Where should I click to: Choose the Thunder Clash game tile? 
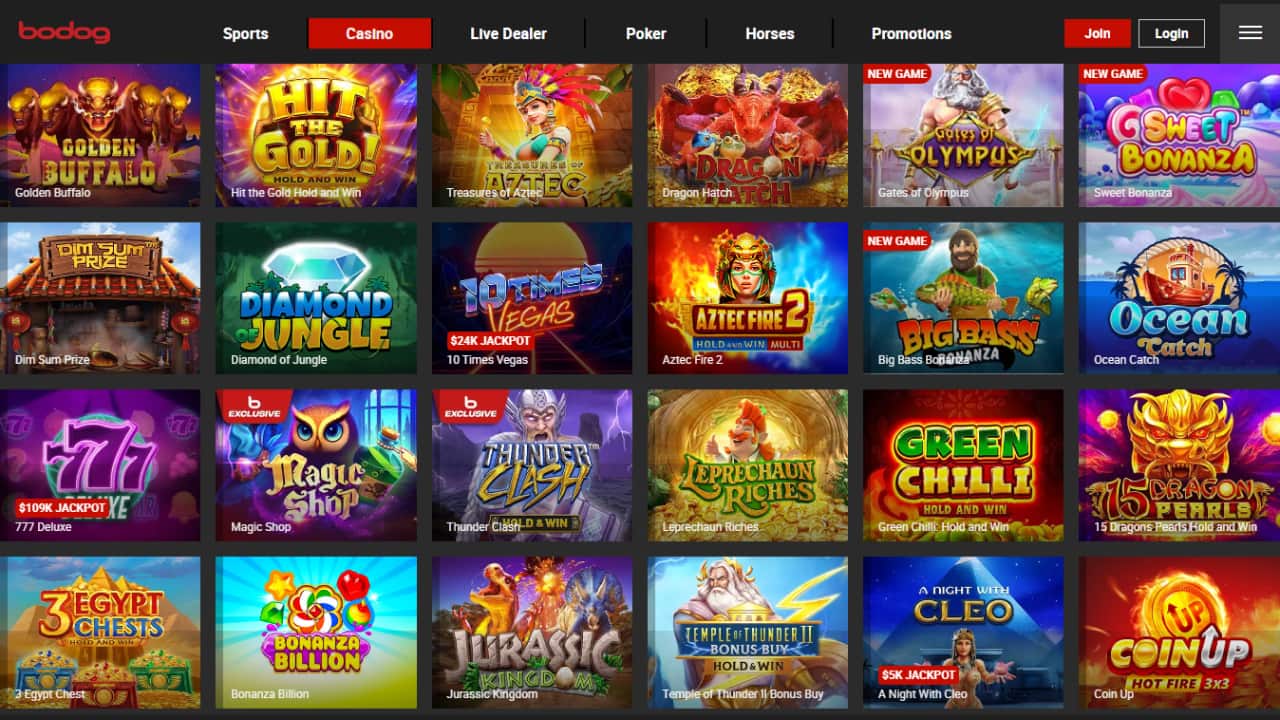(x=532, y=465)
